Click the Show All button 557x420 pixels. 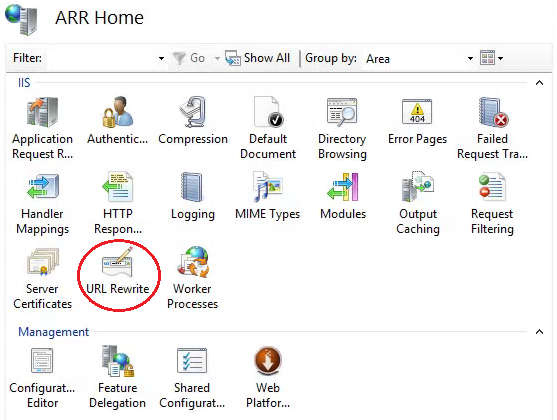point(258,58)
